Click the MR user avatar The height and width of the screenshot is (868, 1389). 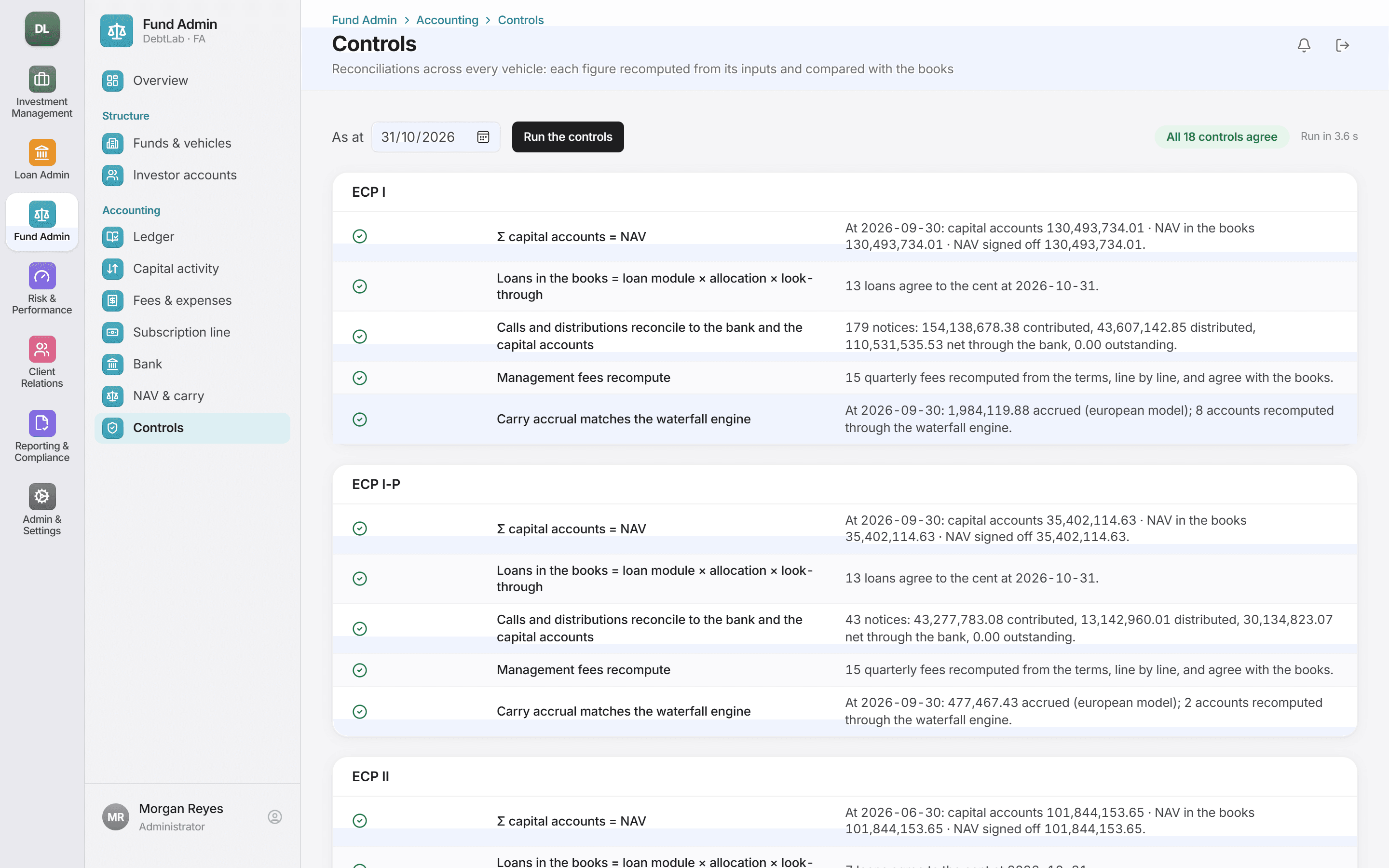pyautogui.click(x=115, y=817)
